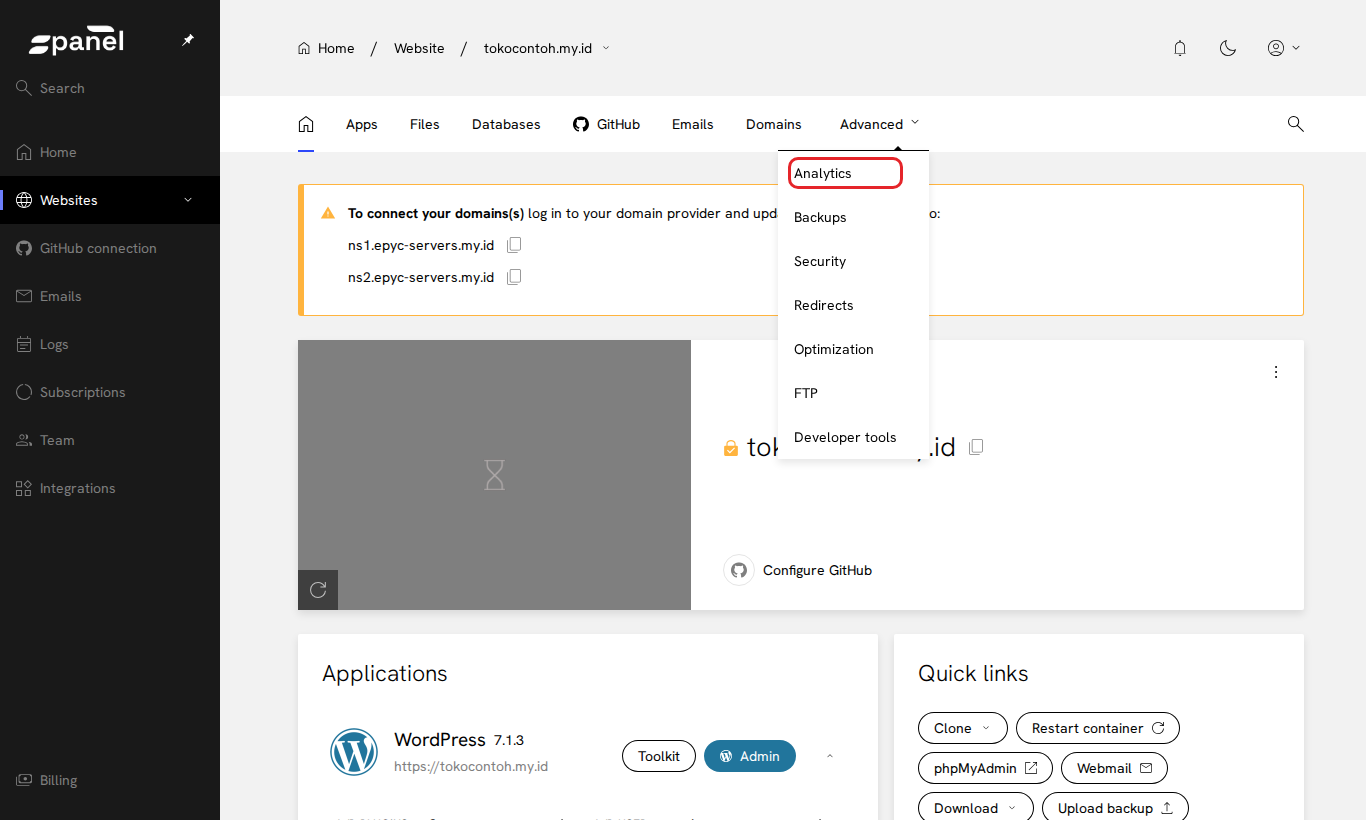The width and height of the screenshot is (1366, 820).
Task: Click the search magnifier in tab bar
Action: tap(1295, 124)
